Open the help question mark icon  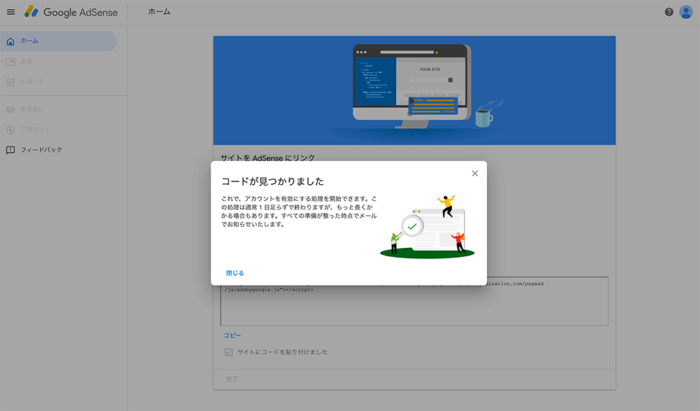pos(669,12)
